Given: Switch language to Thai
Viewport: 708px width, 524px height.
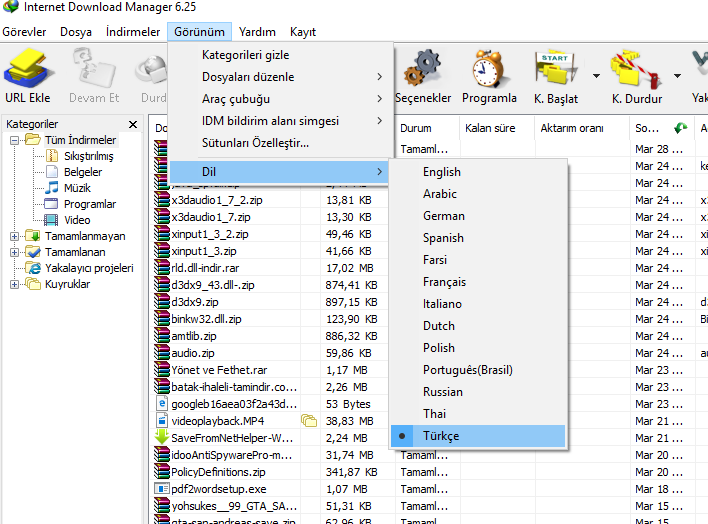Looking at the screenshot, I should (x=478, y=414).
